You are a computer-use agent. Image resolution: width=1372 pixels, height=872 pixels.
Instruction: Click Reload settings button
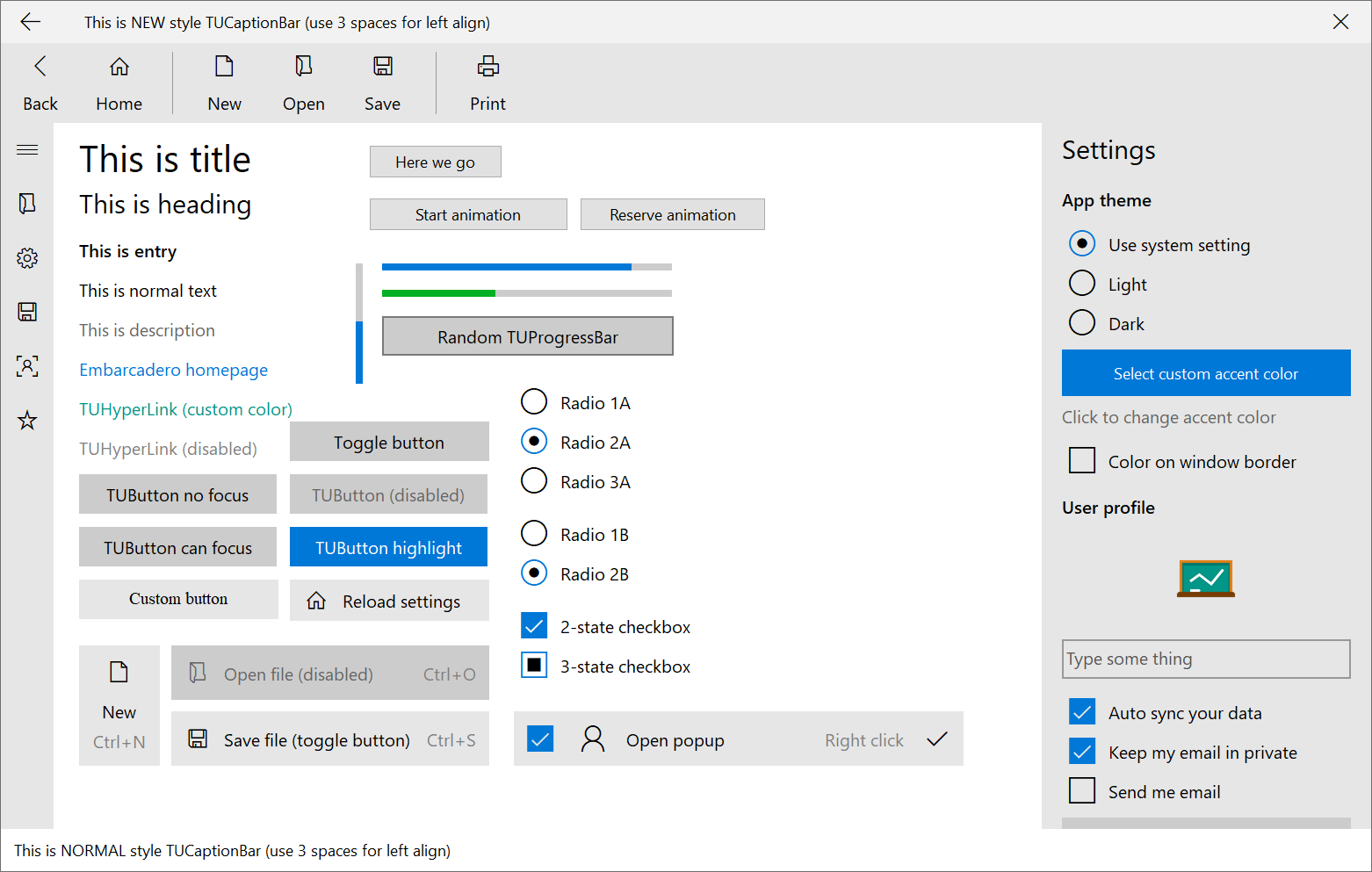pos(389,601)
